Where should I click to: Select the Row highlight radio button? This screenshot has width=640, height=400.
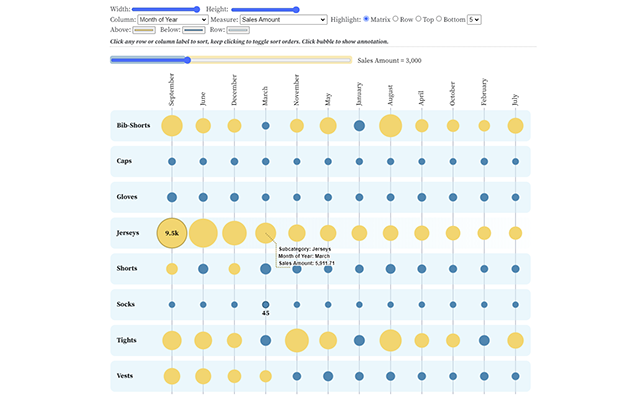(395, 19)
